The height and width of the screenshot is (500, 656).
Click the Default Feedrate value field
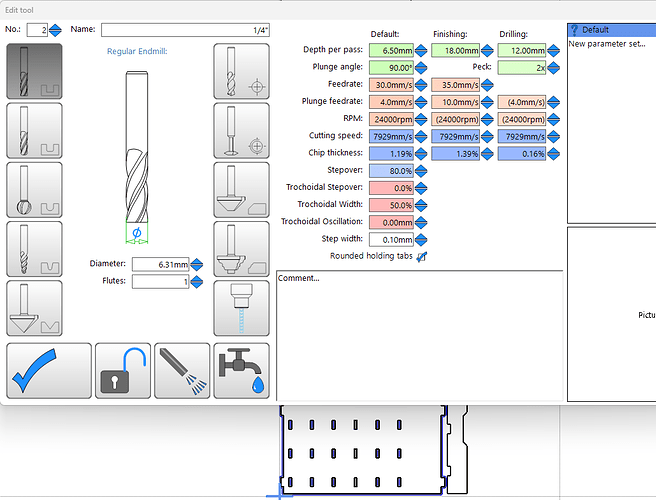point(391,85)
